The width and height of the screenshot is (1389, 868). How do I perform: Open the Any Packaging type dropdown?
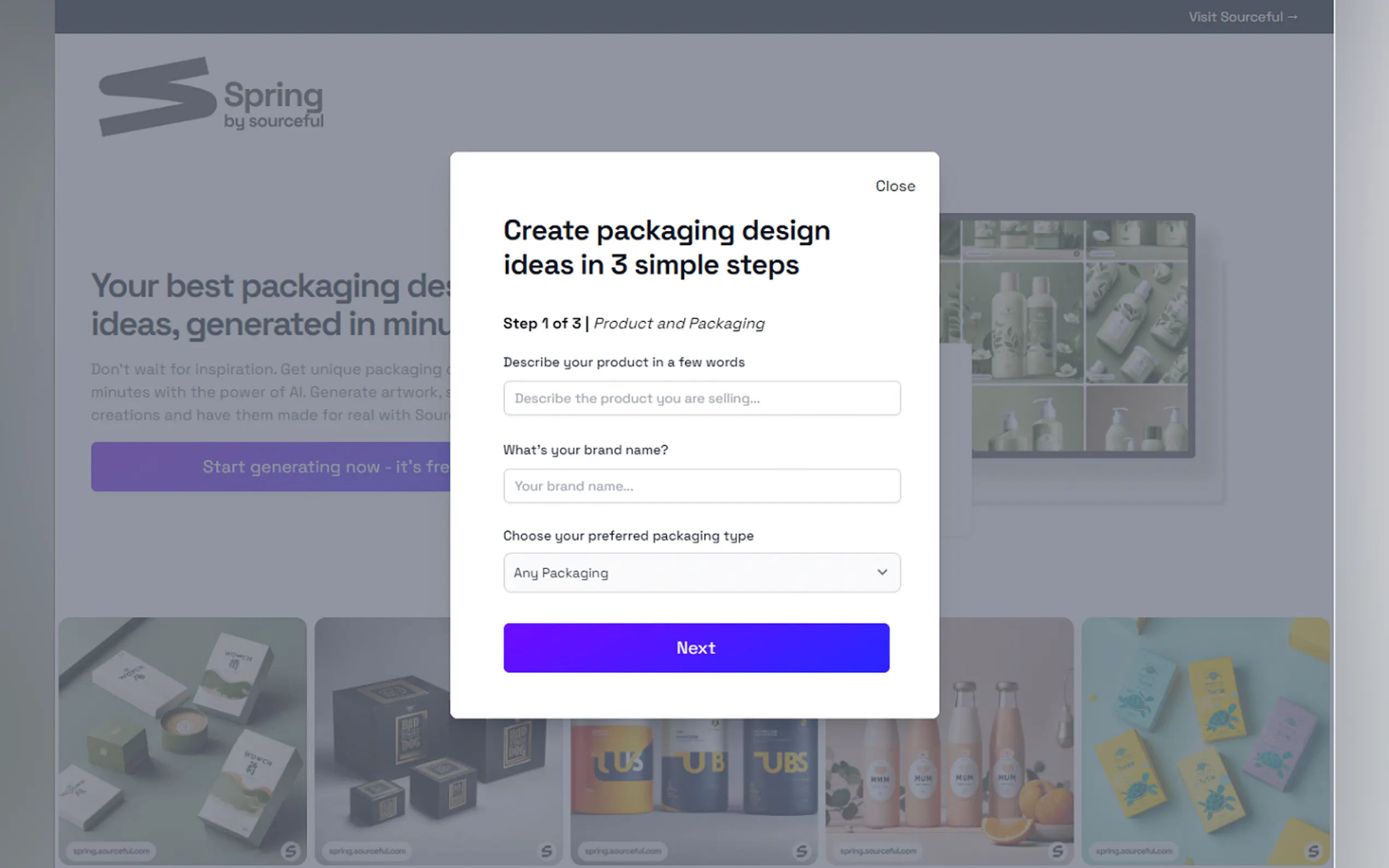[701, 572]
